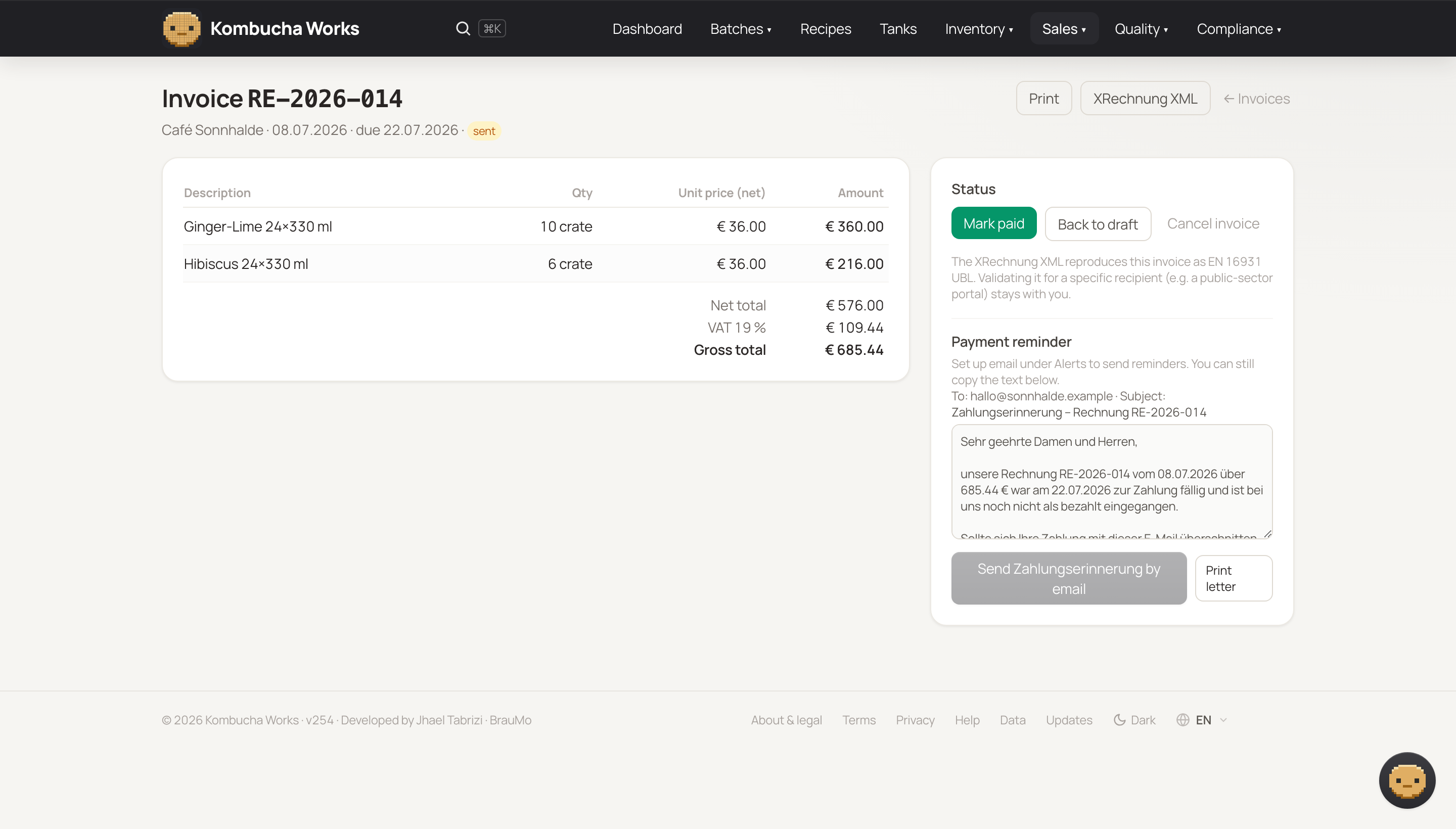
Task: Grab the textarea resize handle
Action: point(1267,533)
